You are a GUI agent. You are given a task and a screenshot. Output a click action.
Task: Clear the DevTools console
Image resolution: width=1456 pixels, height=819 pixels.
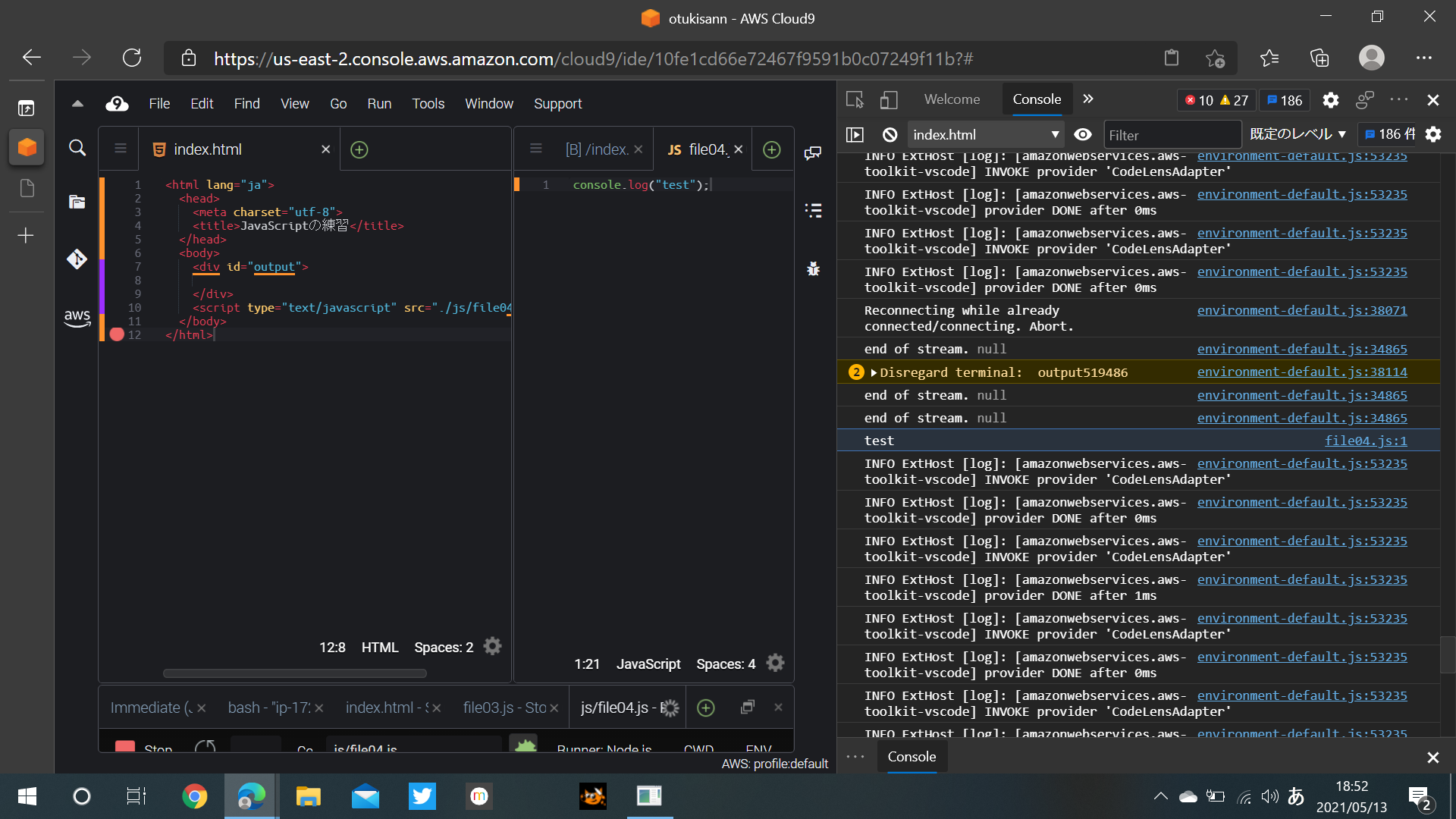(x=890, y=134)
